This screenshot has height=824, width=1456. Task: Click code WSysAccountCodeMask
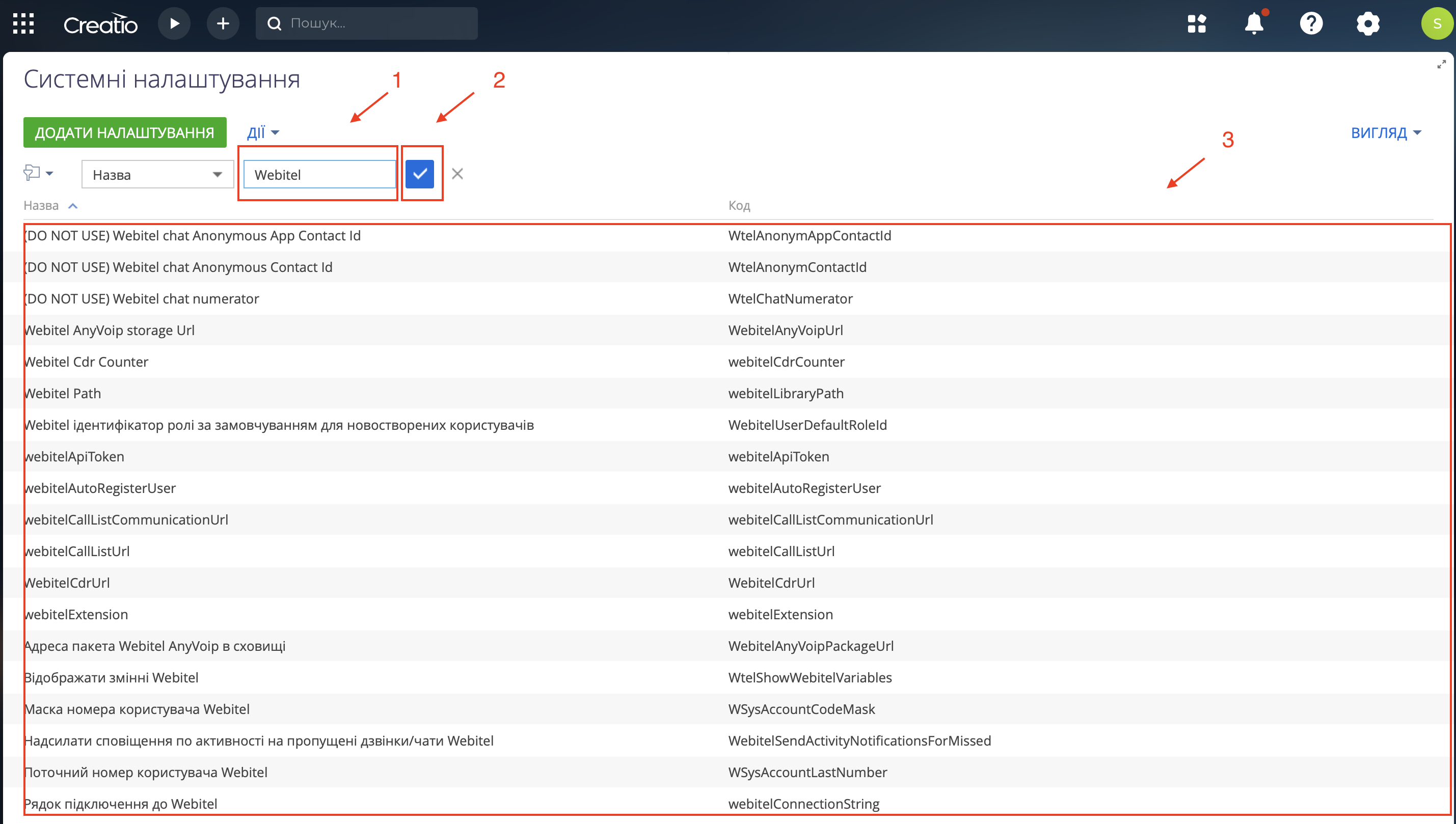pyautogui.click(x=801, y=710)
